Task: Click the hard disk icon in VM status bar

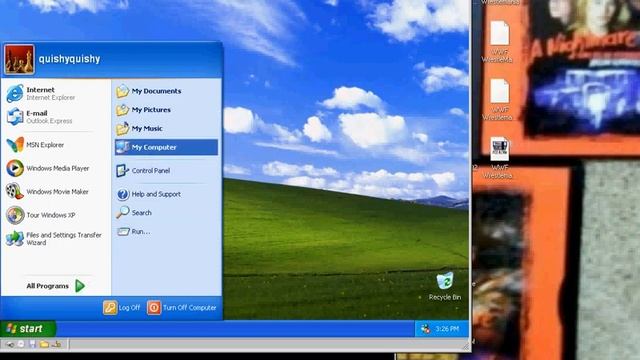Action: (x=9, y=344)
